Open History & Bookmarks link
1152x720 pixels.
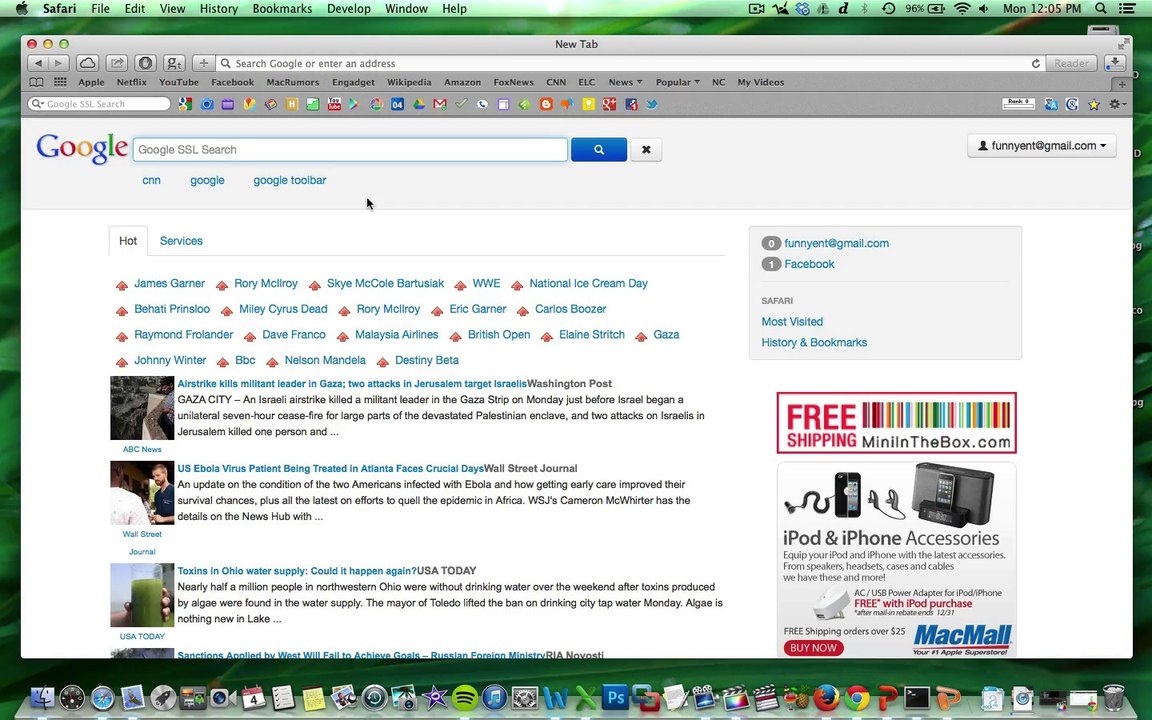pos(814,342)
